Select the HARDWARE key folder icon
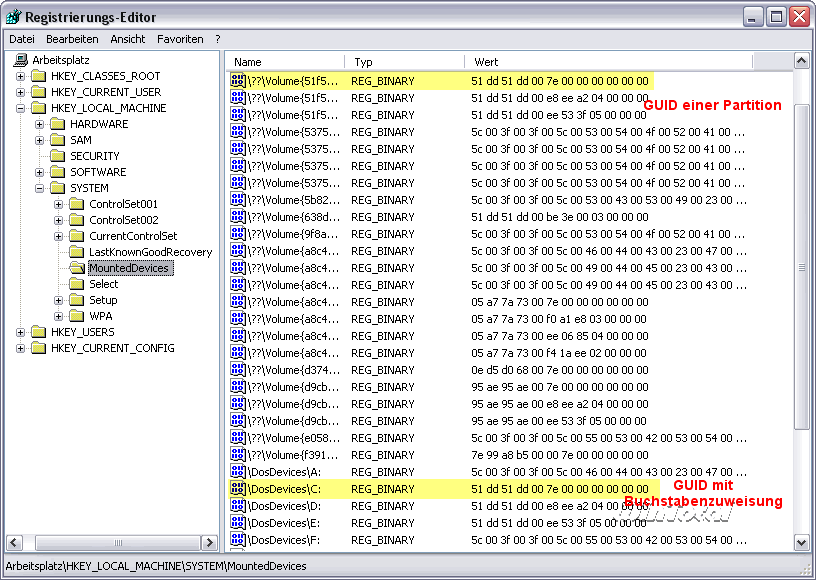Viewport: 816px width, 580px height. click(x=58, y=124)
